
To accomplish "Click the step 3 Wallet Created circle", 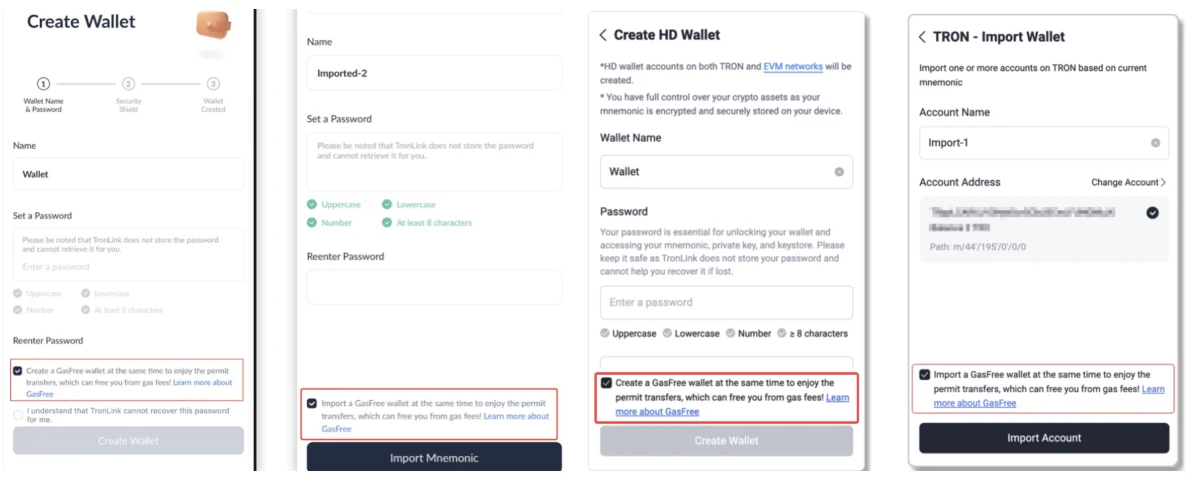I will [213, 84].
